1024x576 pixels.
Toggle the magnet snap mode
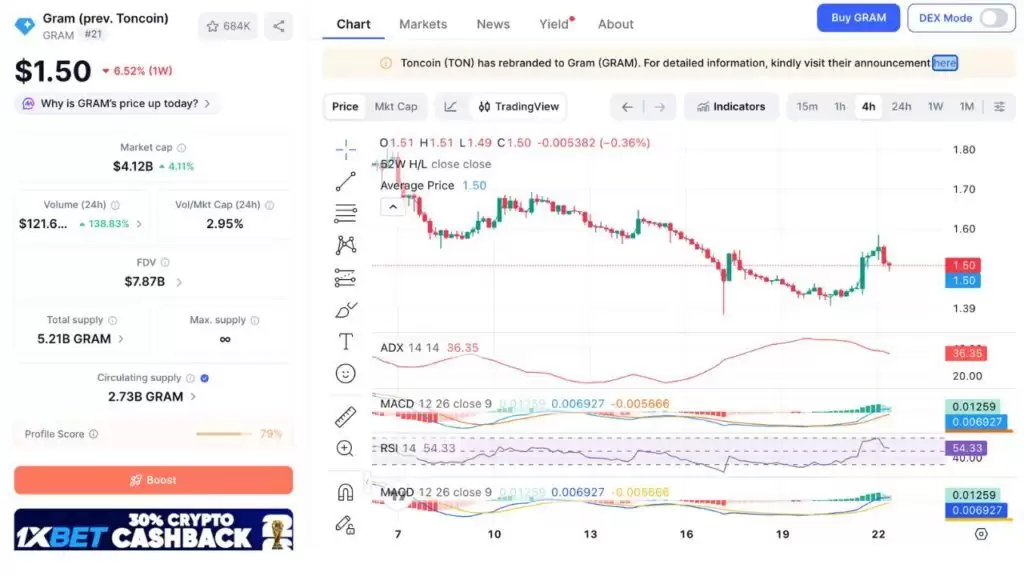(345, 492)
